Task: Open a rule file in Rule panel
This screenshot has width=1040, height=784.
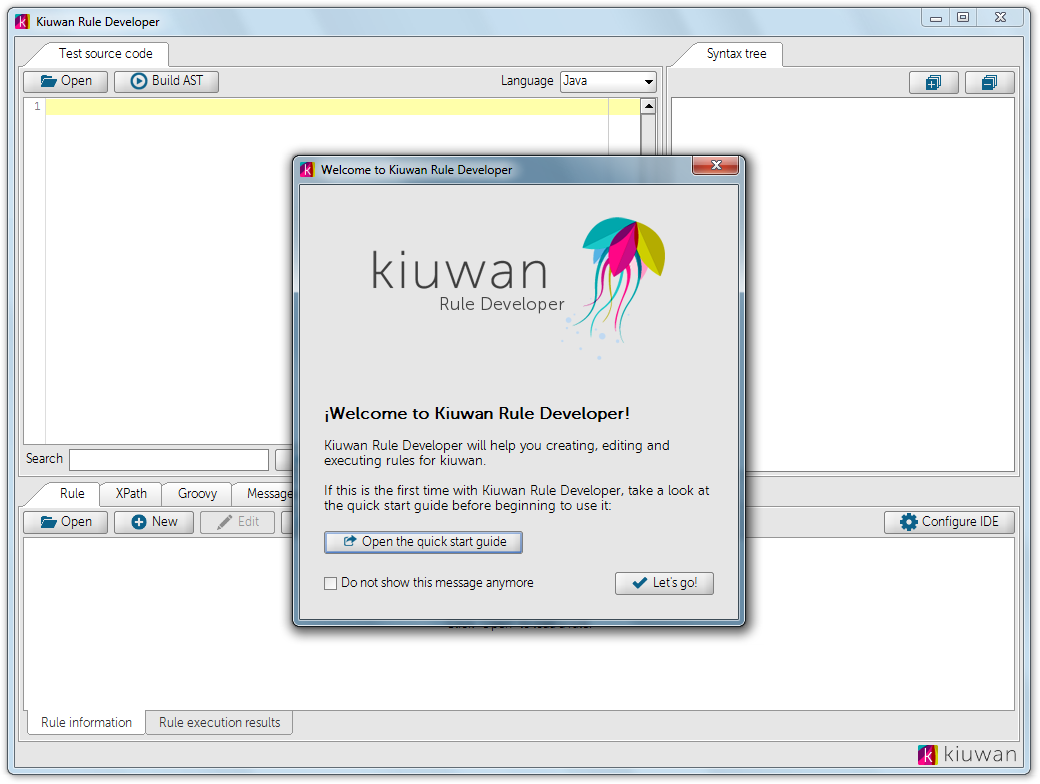Action: click(x=65, y=522)
